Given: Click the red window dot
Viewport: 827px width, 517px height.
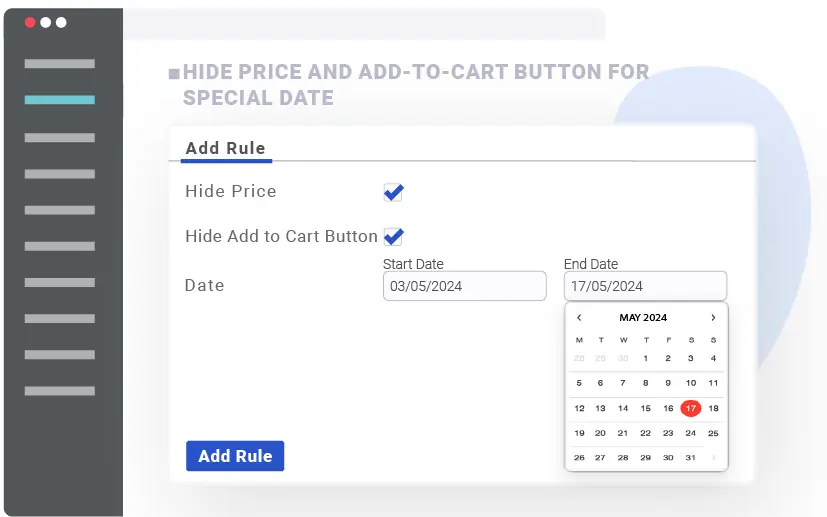Looking at the screenshot, I should pyautogui.click(x=30, y=22).
